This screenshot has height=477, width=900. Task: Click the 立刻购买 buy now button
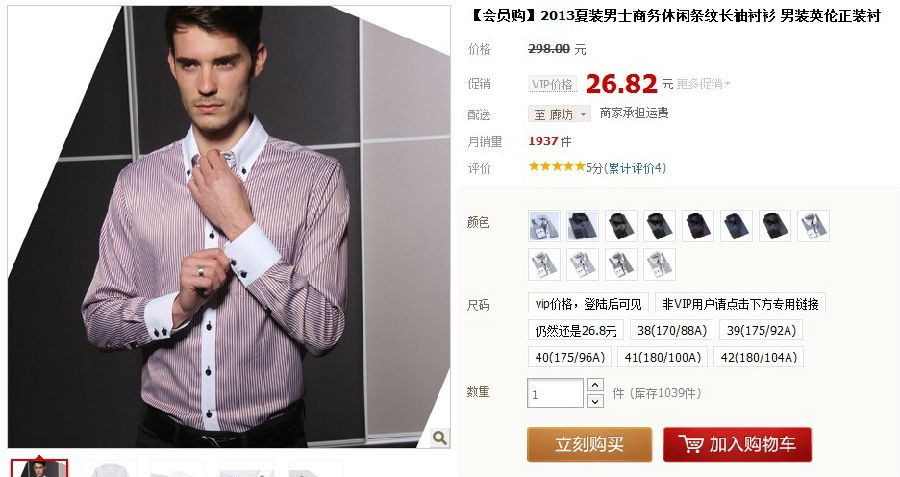click(589, 444)
